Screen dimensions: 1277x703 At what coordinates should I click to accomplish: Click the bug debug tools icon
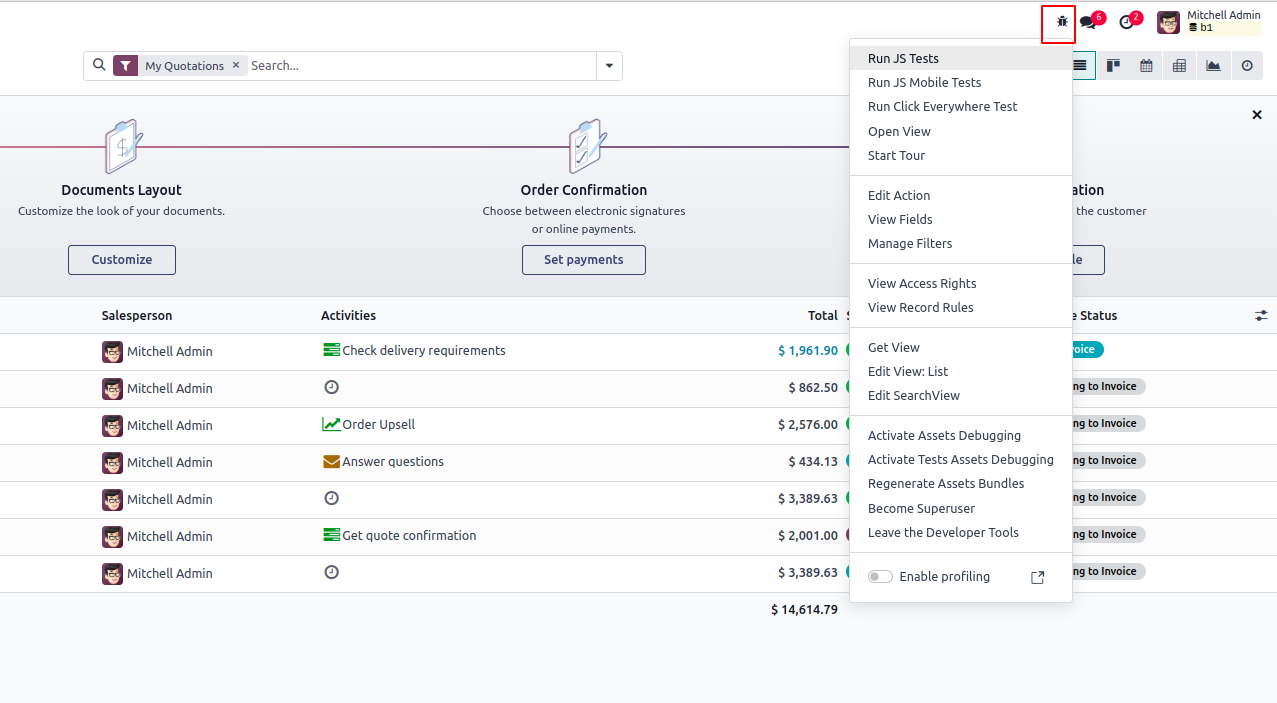point(1062,22)
